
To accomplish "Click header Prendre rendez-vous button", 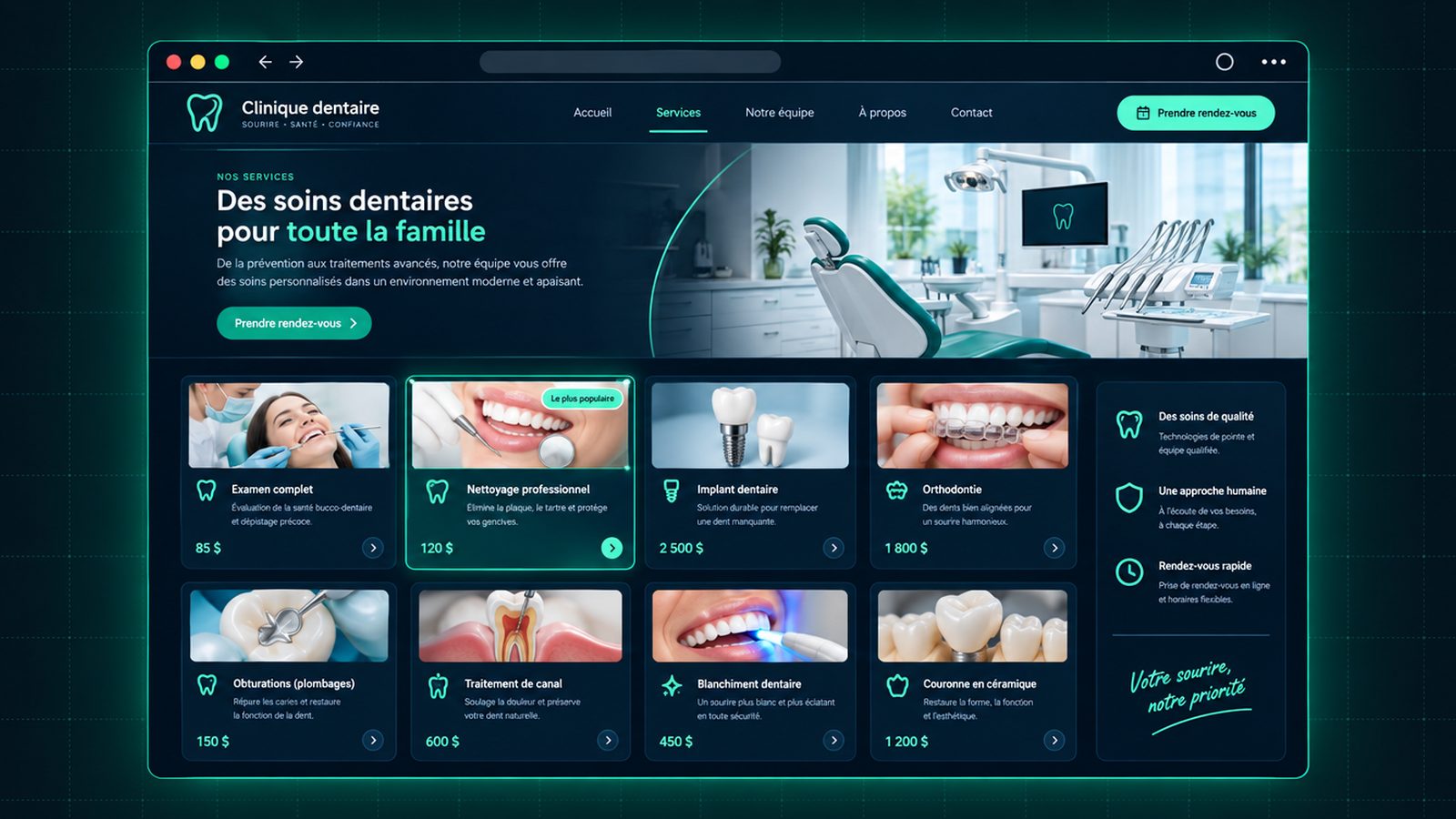I will (x=1196, y=113).
